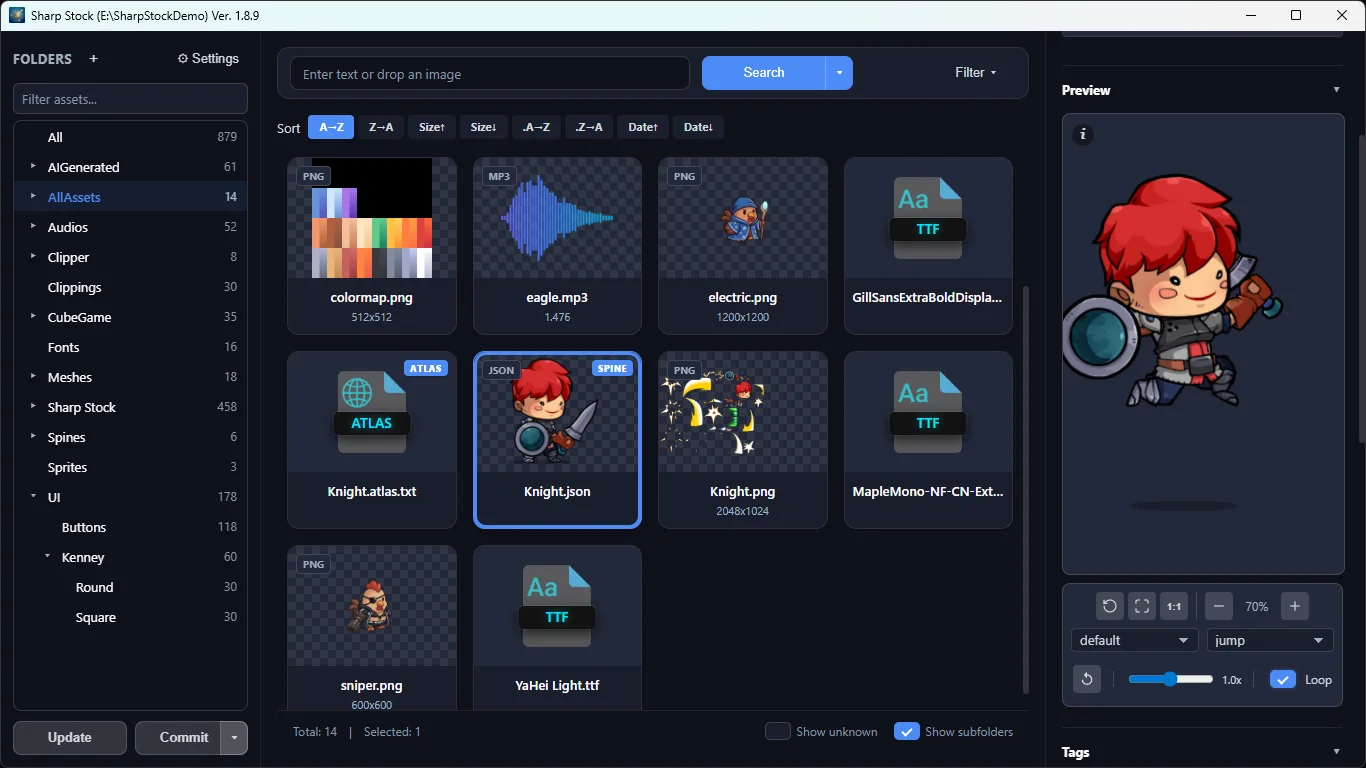1366x768 pixels.
Task: Sort by Size ascending
Action: click(x=432, y=127)
